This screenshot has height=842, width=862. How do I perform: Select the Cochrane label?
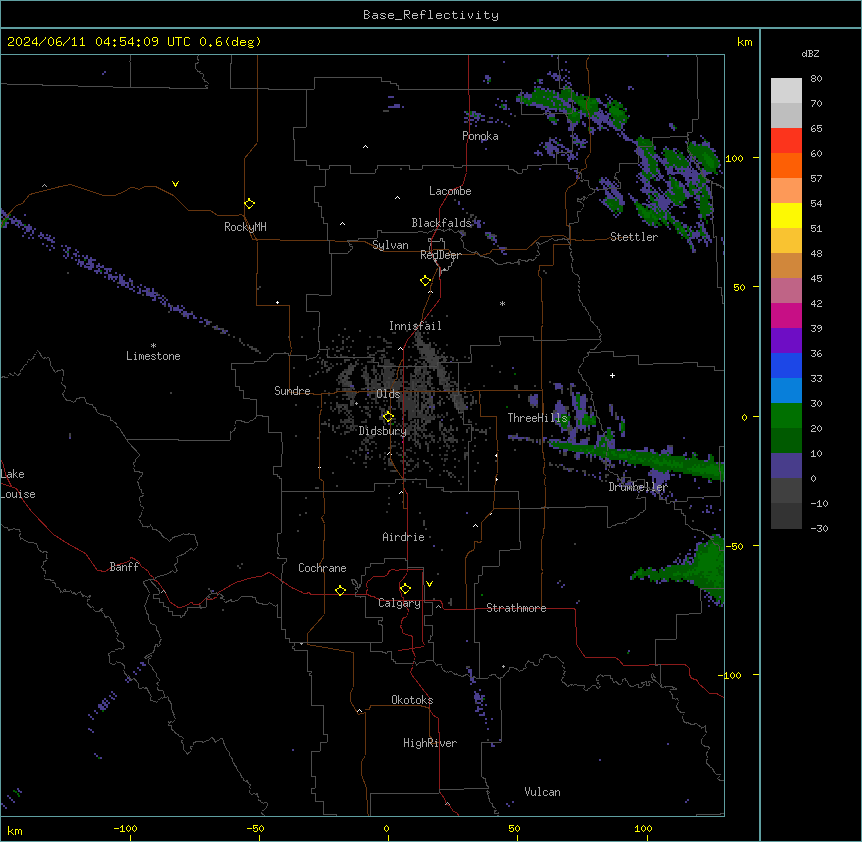[x=322, y=568]
